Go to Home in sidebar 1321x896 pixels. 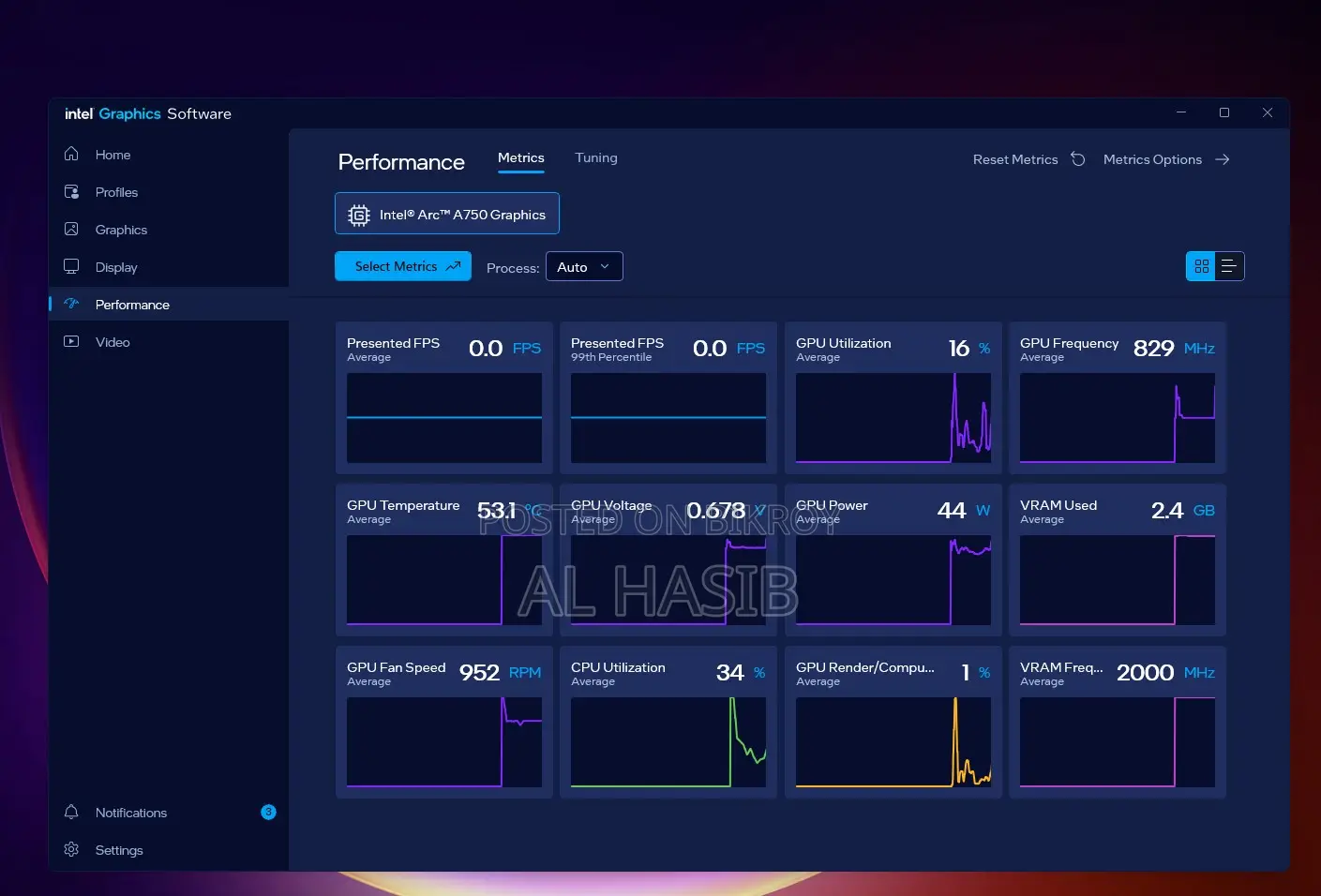pyautogui.click(x=169, y=155)
